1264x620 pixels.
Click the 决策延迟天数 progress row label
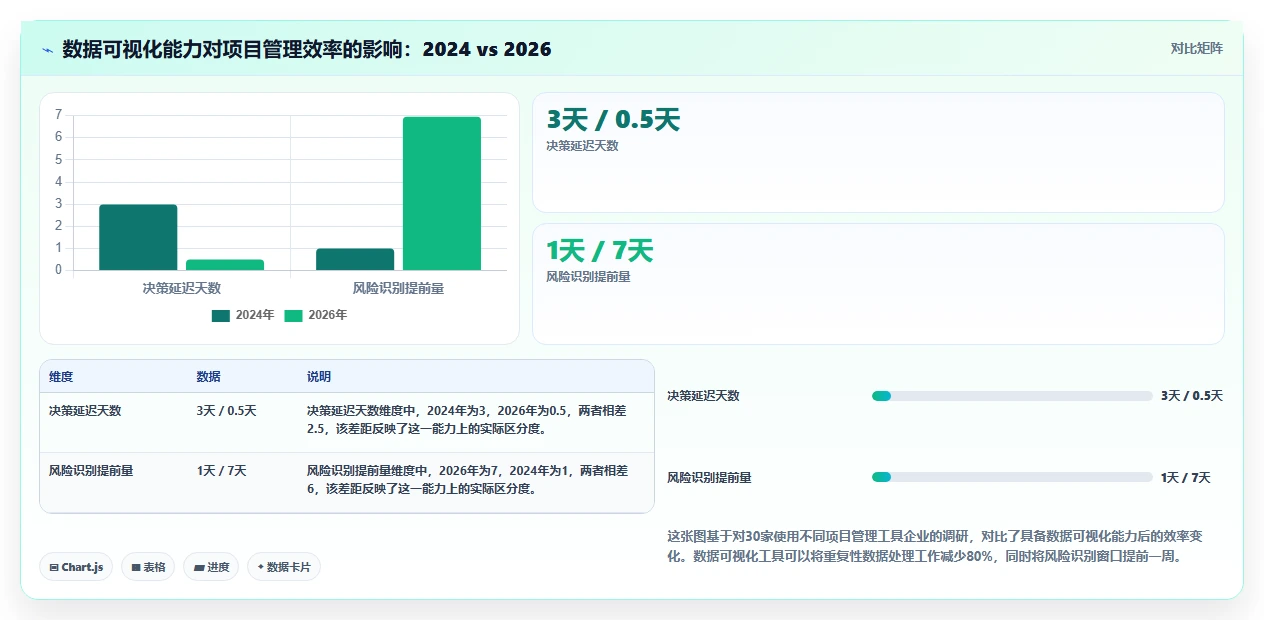[703, 396]
